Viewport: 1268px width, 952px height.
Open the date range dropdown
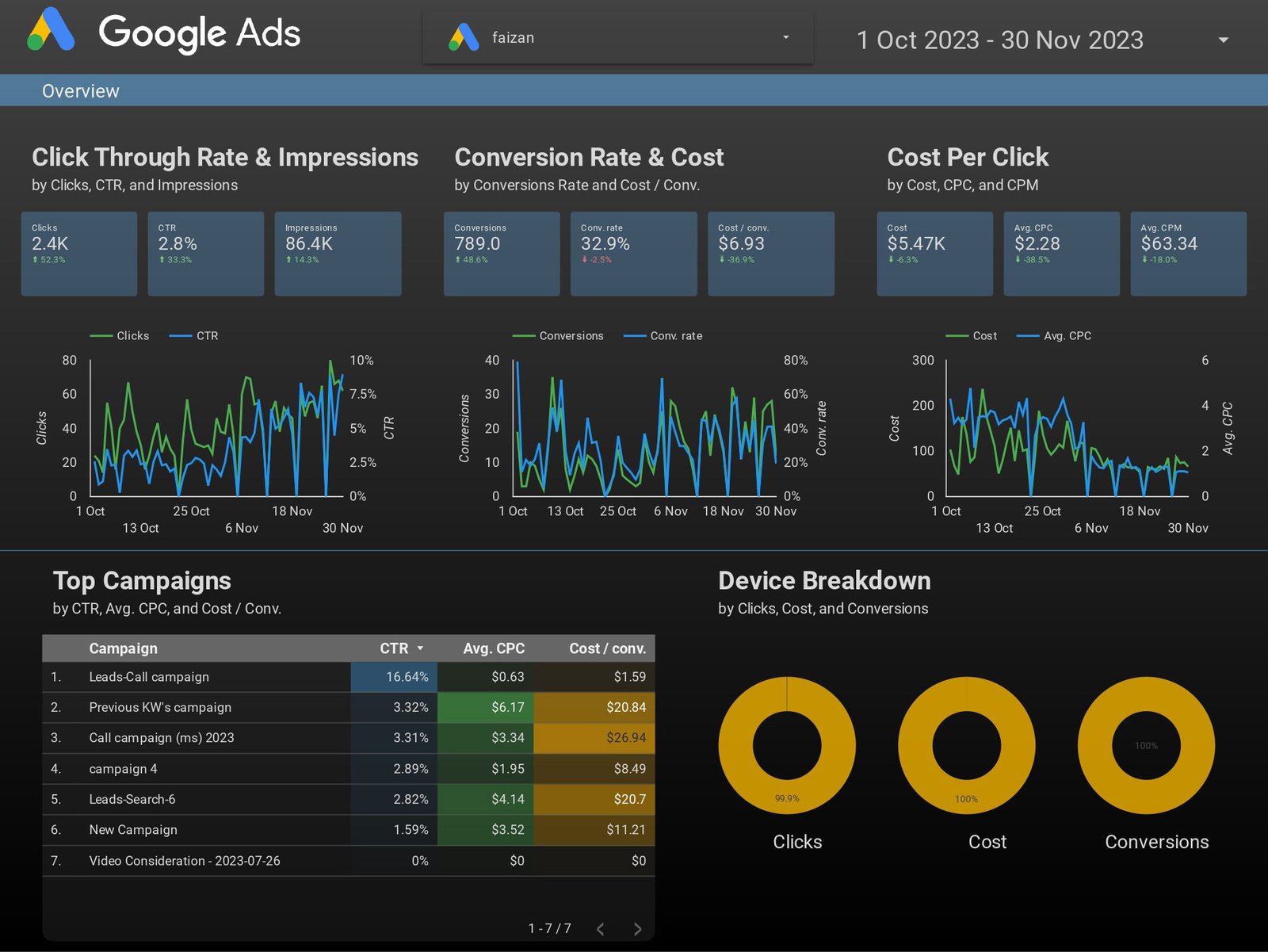pos(999,40)
